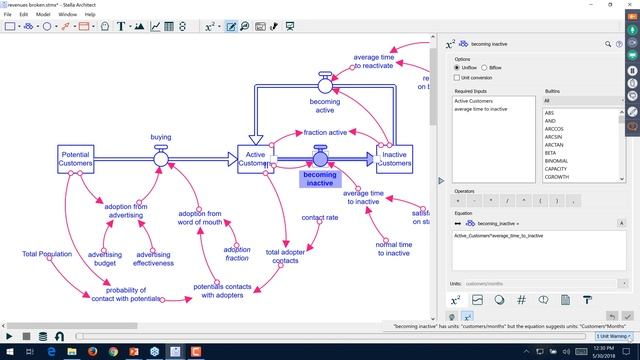Select the Stock rectangle tool
640x360 pixels.
click(10, 27)
